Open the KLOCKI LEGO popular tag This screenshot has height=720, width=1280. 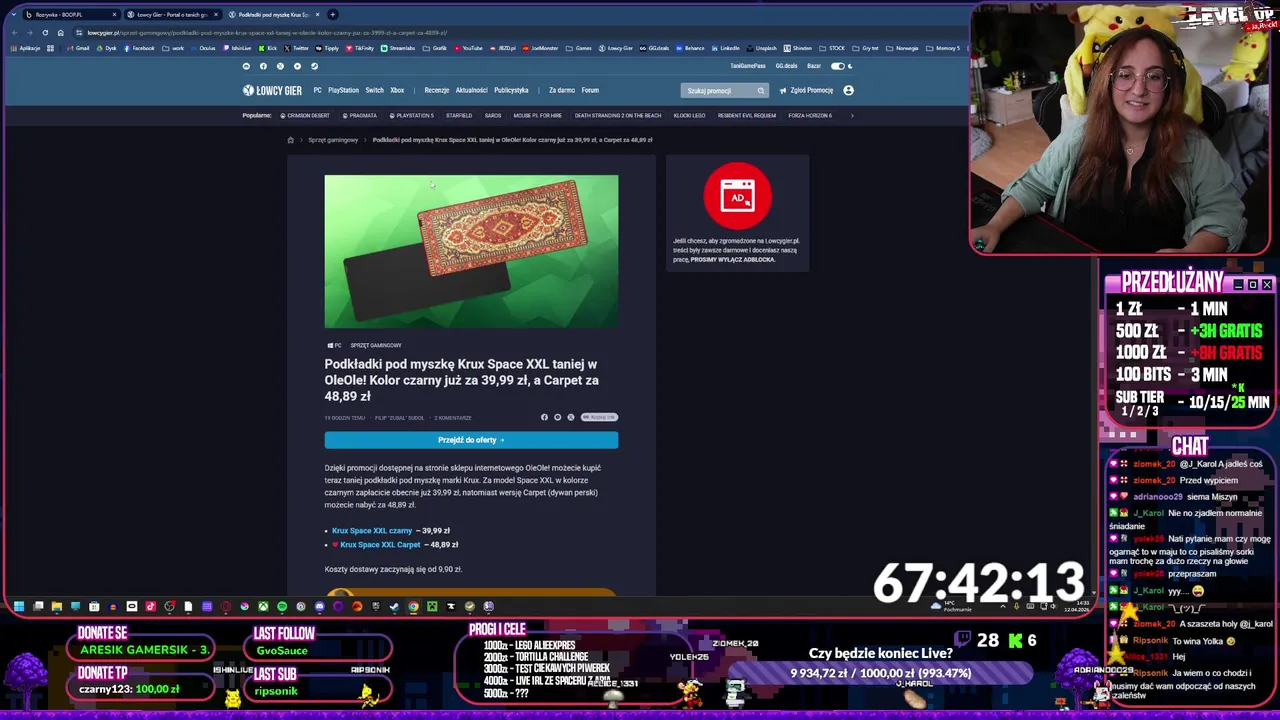pos(689,115)
